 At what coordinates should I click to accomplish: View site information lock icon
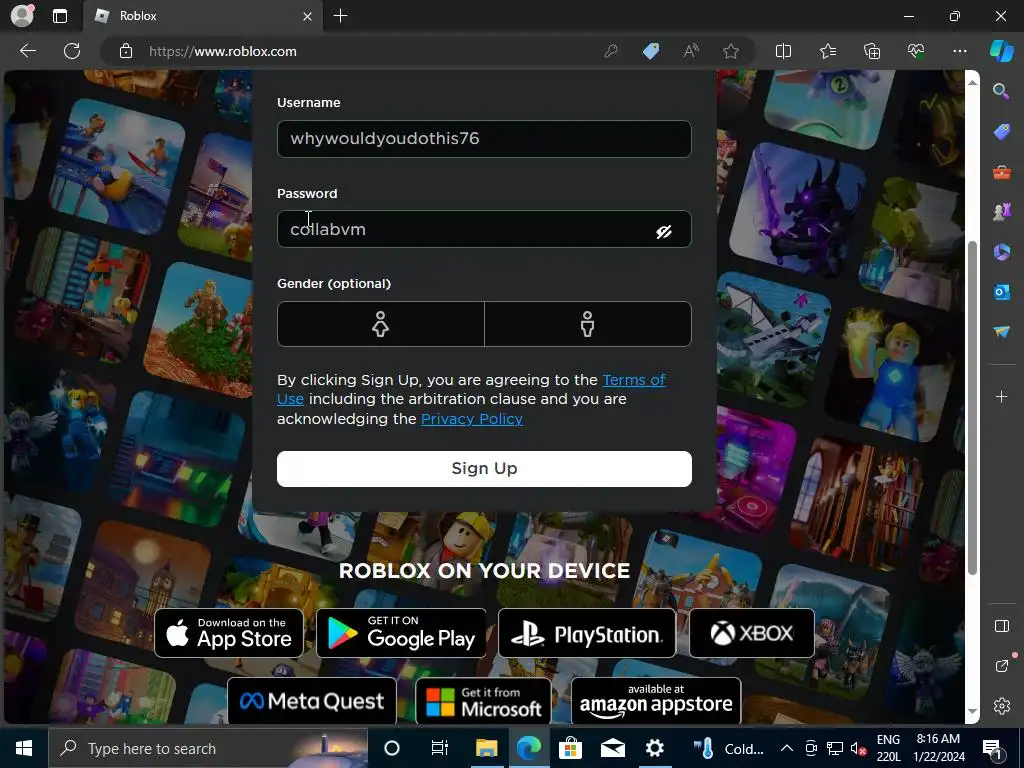[126, 51]
